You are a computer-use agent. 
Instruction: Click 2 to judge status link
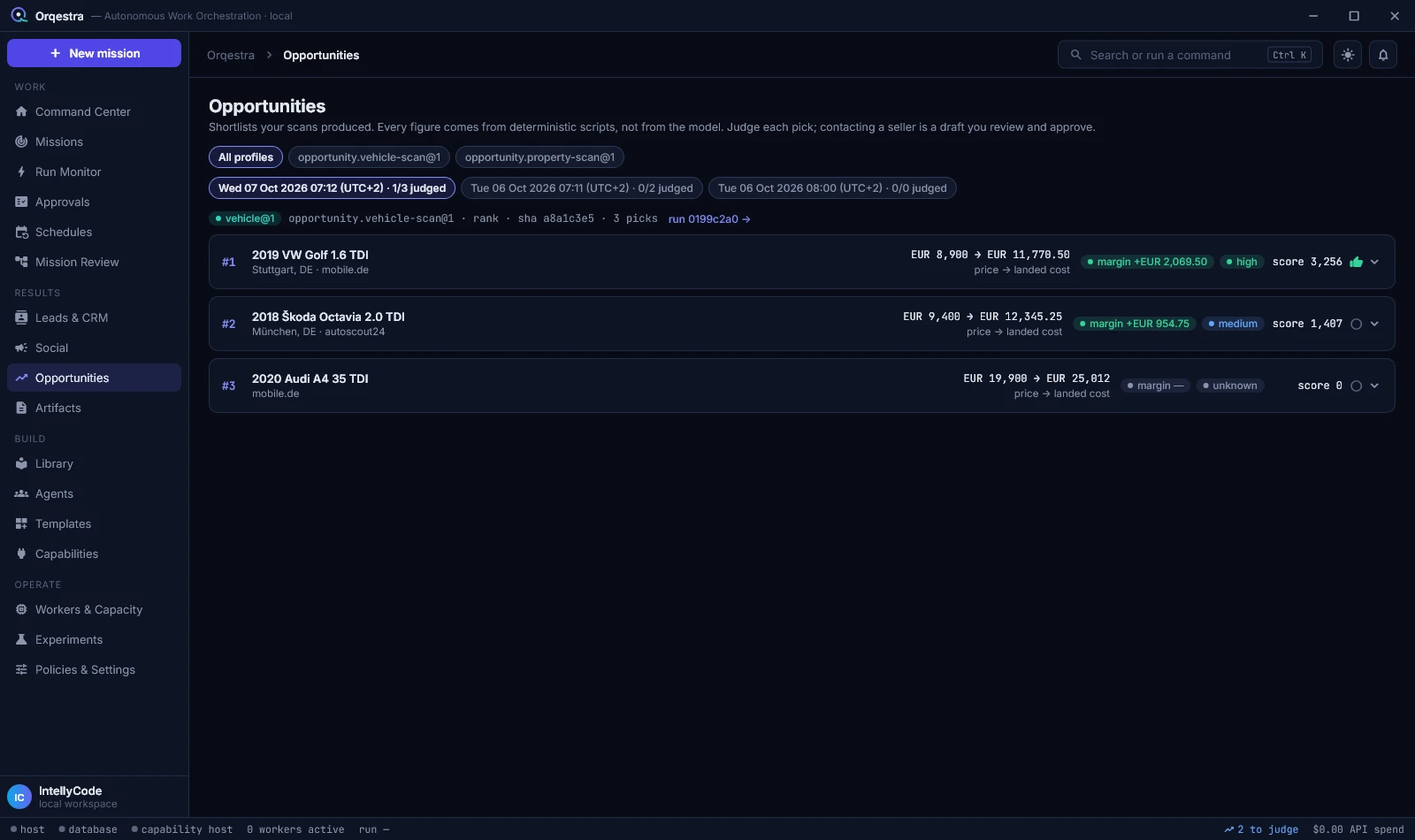point(1261,829)
